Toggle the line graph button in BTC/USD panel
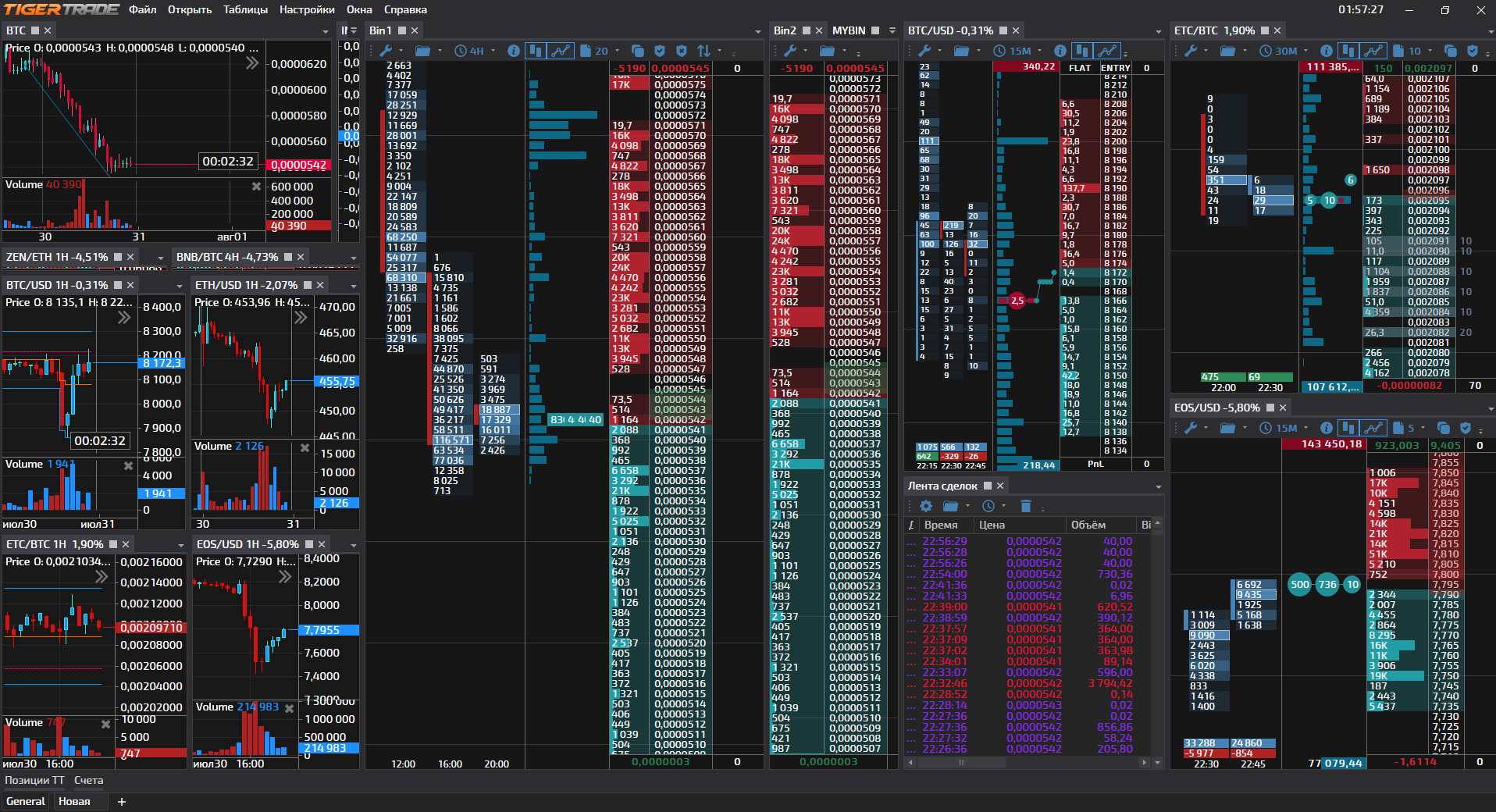The height and width of the screenshot is (812, 1496). point(1107,51)
